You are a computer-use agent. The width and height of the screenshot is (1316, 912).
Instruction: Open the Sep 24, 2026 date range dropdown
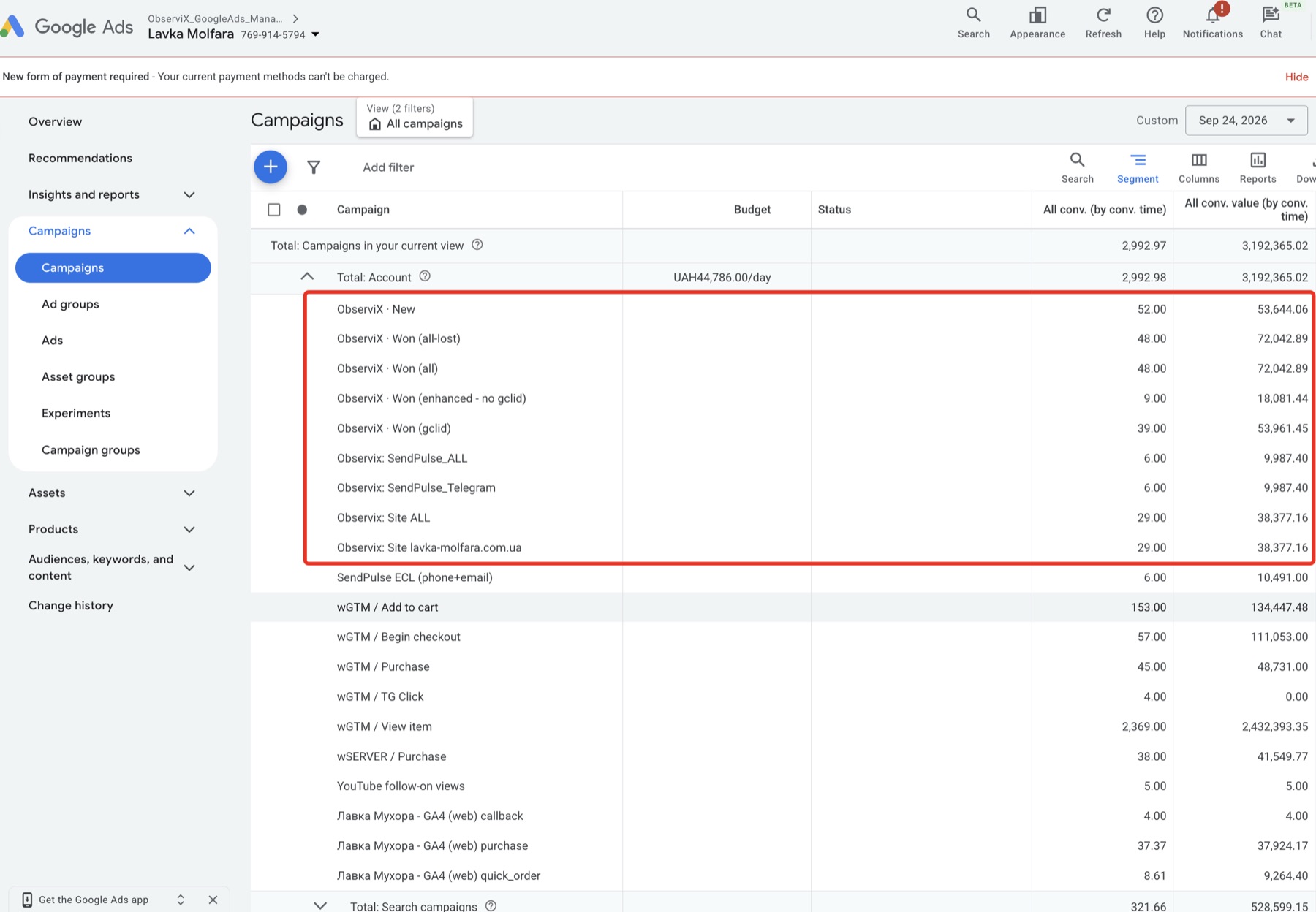(x=1246, y=121)
